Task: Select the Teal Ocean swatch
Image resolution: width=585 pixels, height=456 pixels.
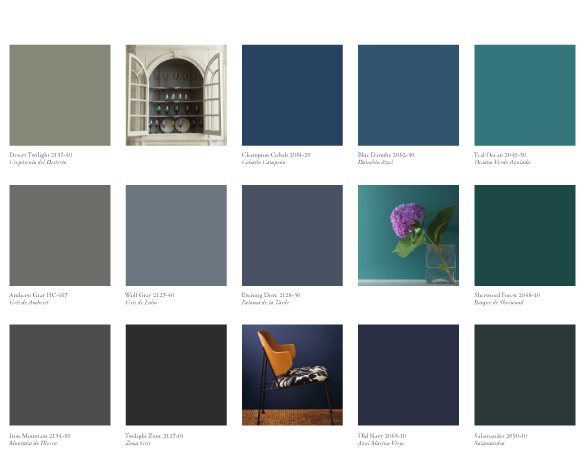Action: [525, 95]
